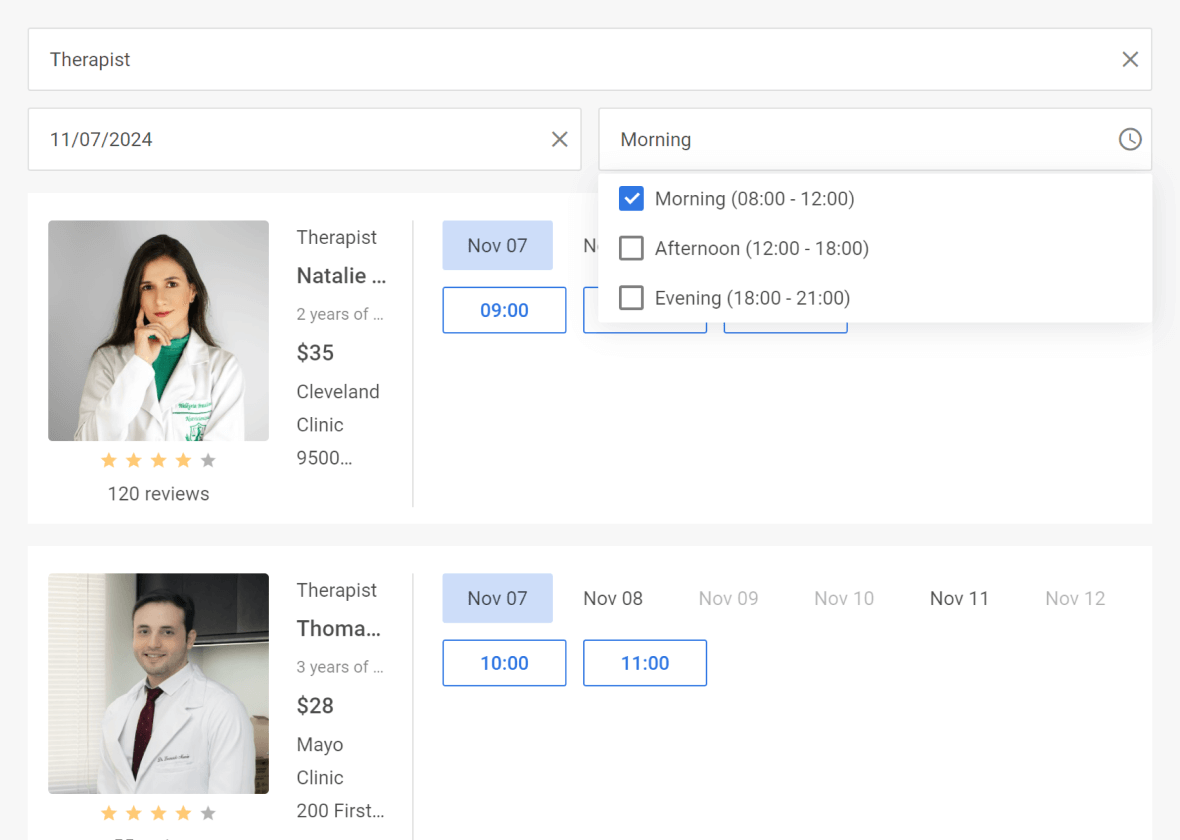
Task: Click Natalie's profile photo
Action: 158,330
